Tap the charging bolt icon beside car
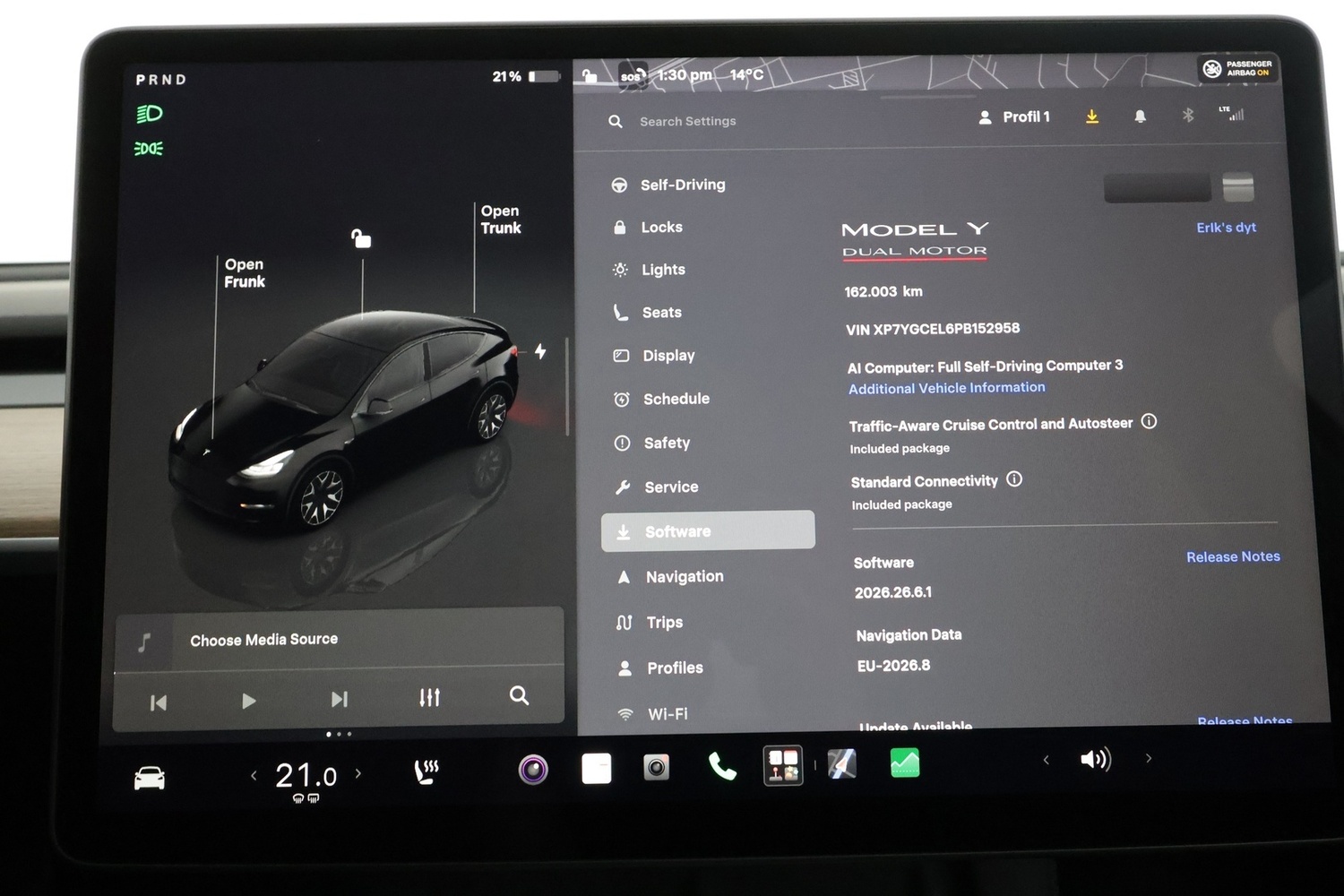1344x896 pixels. click(x=540, y=351)
